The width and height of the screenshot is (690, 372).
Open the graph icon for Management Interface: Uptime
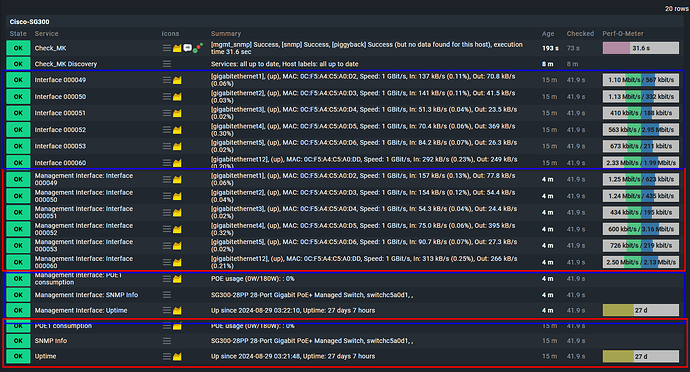point(177,310)
